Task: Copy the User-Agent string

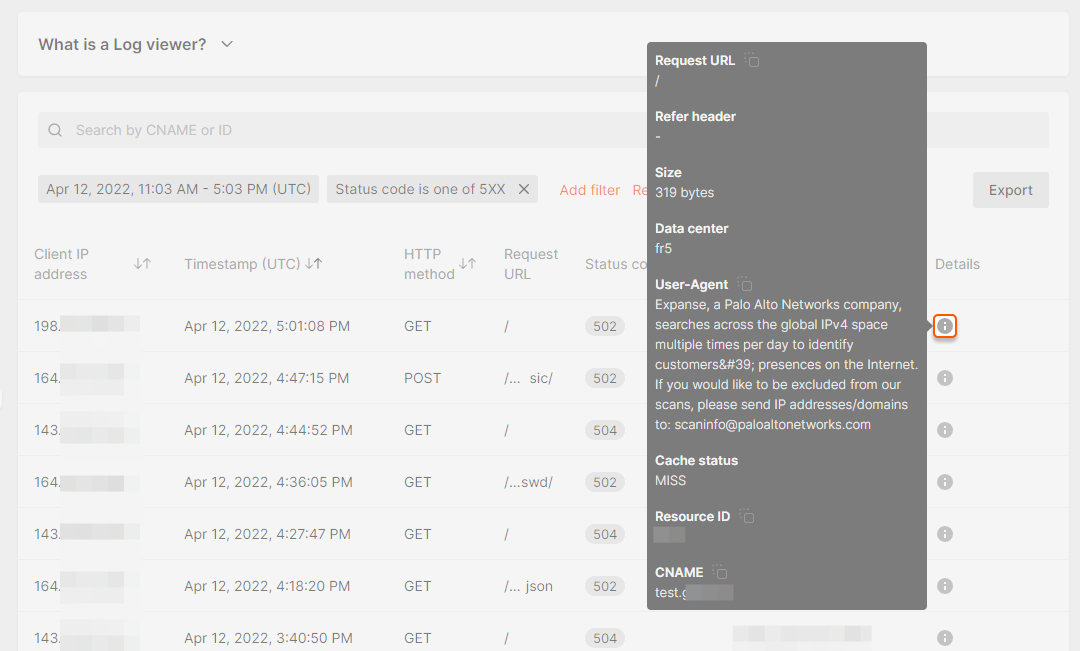Action: [x=745, y=285]
